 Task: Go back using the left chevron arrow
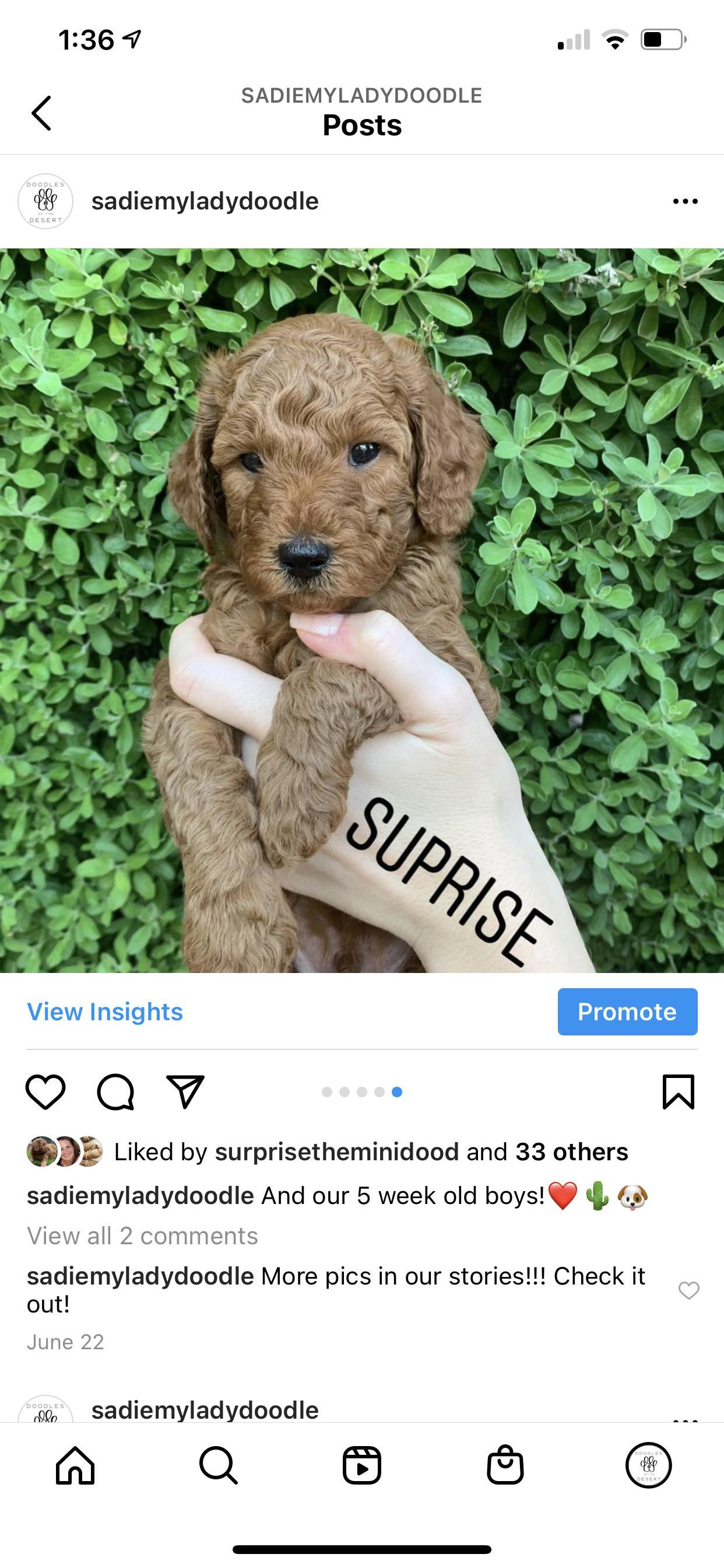(41, 113)
